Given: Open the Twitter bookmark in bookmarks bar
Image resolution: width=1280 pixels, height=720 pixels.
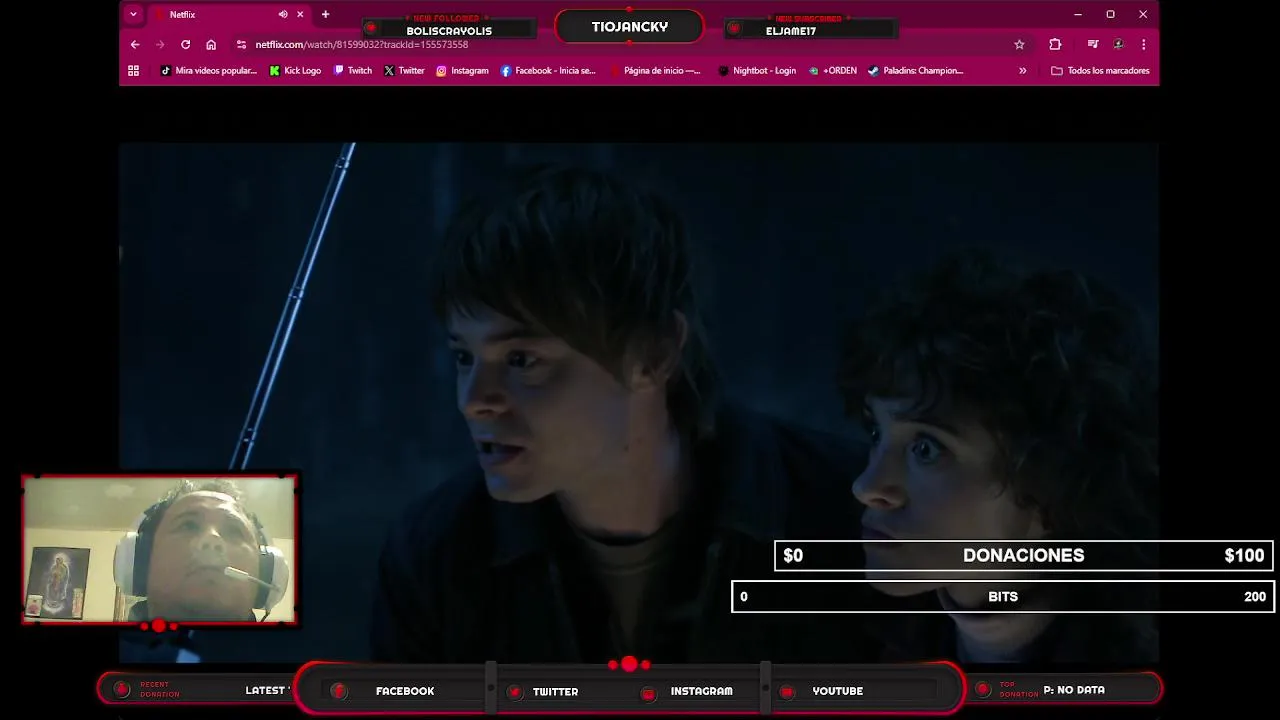Looking at the screenshot, I should 404,71.
